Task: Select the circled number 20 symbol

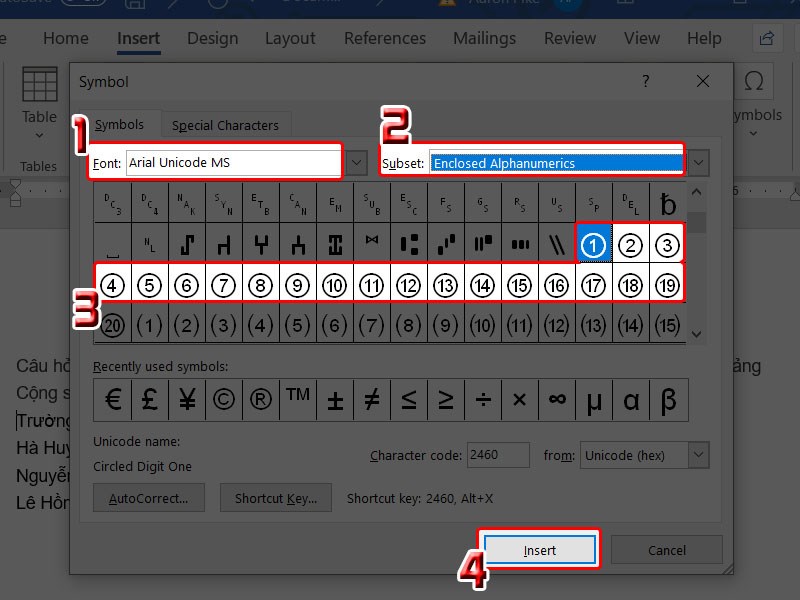Action: [112, 325]
